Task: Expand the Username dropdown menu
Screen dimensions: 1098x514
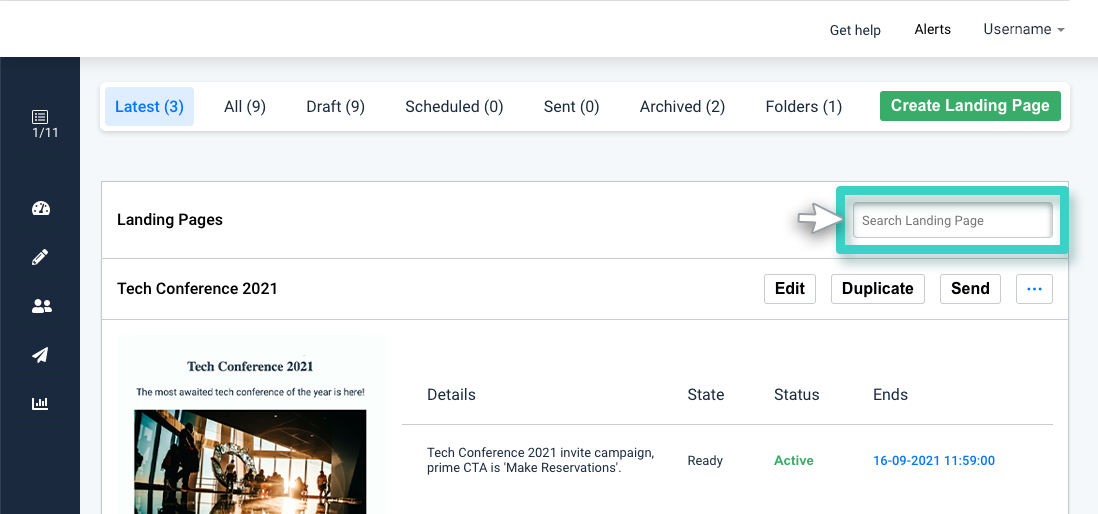Action: tap(1024, 29)
